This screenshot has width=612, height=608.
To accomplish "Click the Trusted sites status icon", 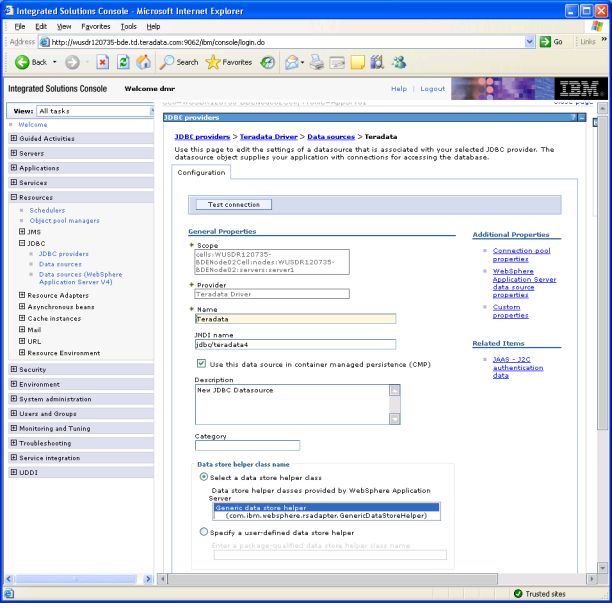I will pos(518,594).
